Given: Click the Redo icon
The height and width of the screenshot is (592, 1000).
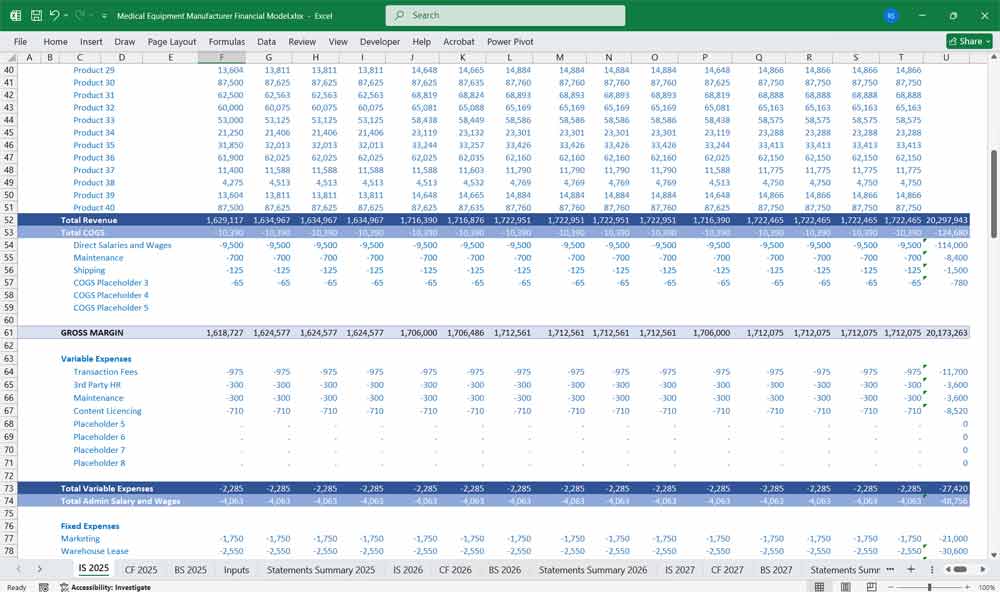Looking at the screenshot, I should 78,14.
